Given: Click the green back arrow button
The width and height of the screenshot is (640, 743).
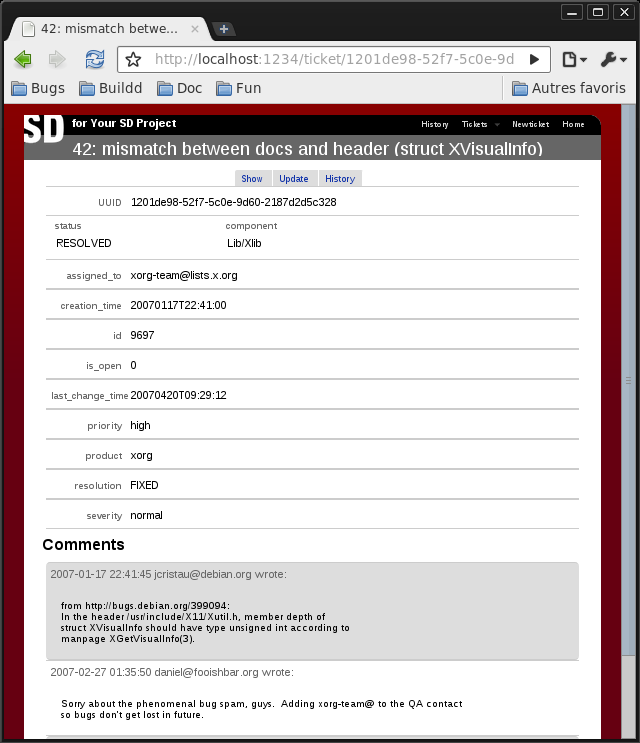Looking at the screenshot, I should (x=23, y=59).
